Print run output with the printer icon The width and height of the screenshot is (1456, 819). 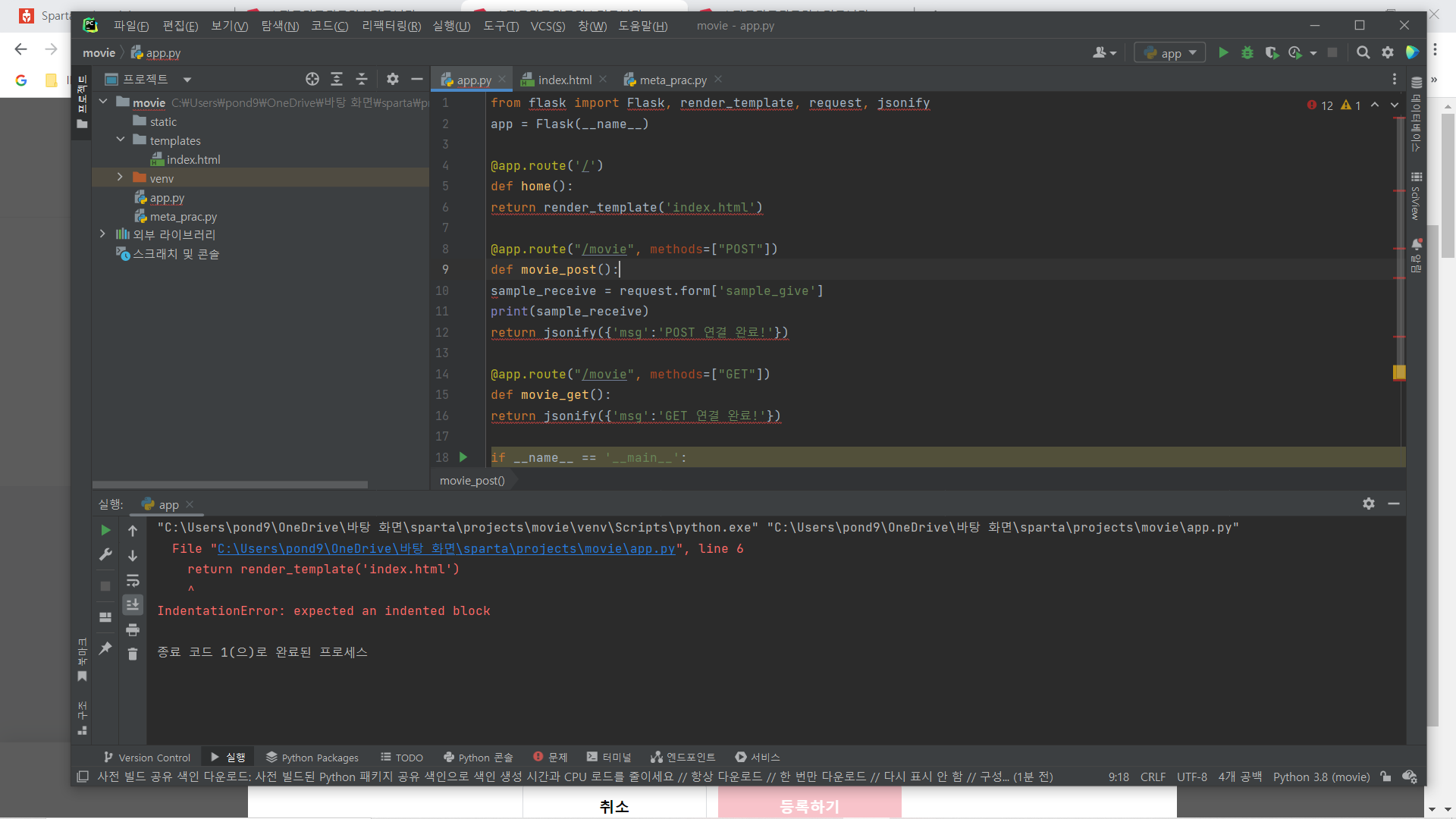point(133,629)
